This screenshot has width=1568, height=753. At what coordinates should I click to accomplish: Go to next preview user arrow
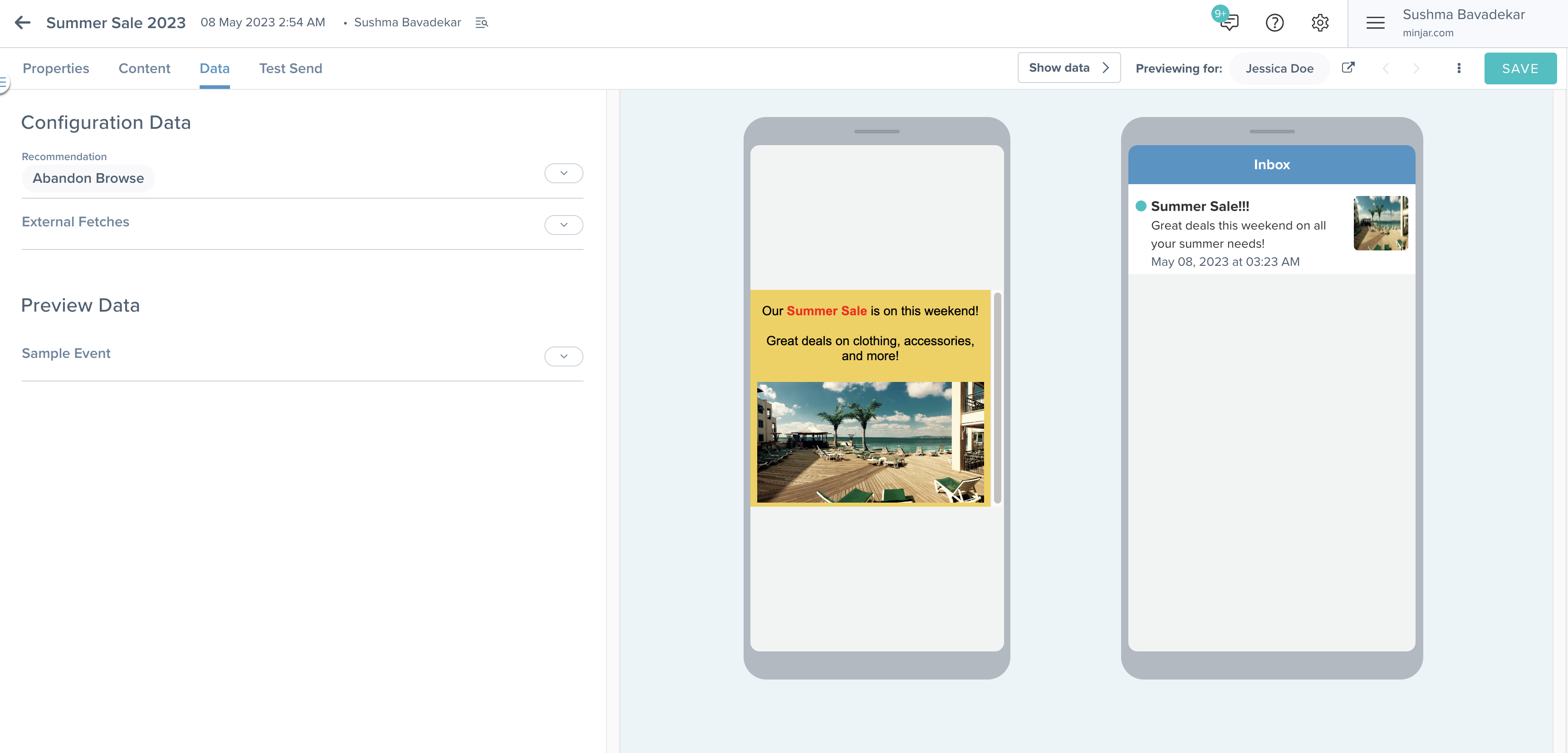[1416, 68]
